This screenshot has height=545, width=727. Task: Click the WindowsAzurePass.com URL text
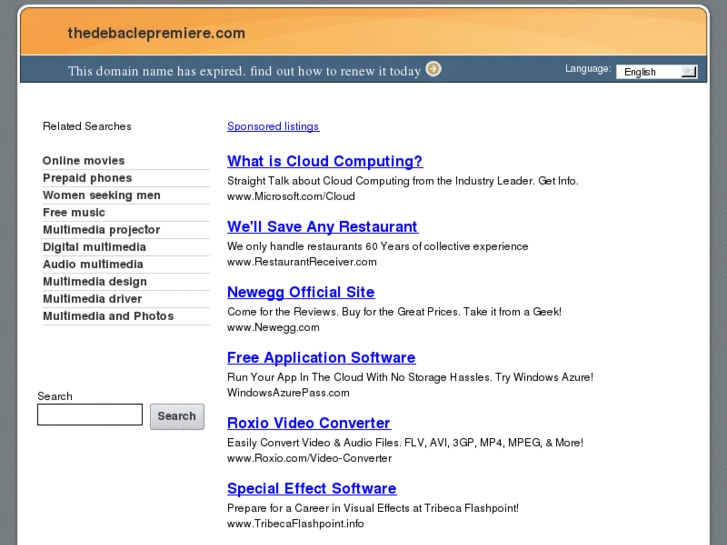click(288, 393)
